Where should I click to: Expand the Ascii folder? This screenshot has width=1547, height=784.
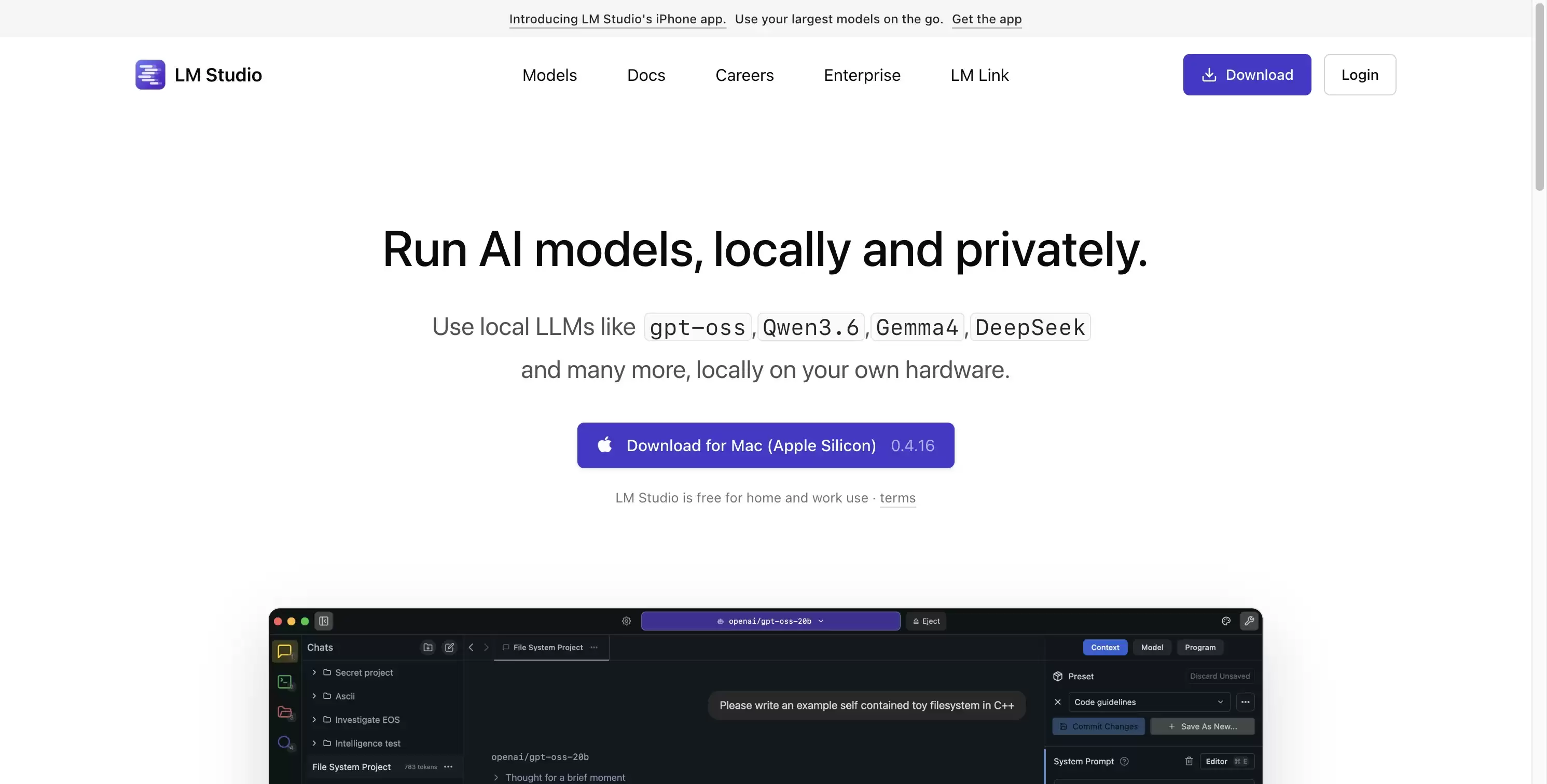pos(314,696)
